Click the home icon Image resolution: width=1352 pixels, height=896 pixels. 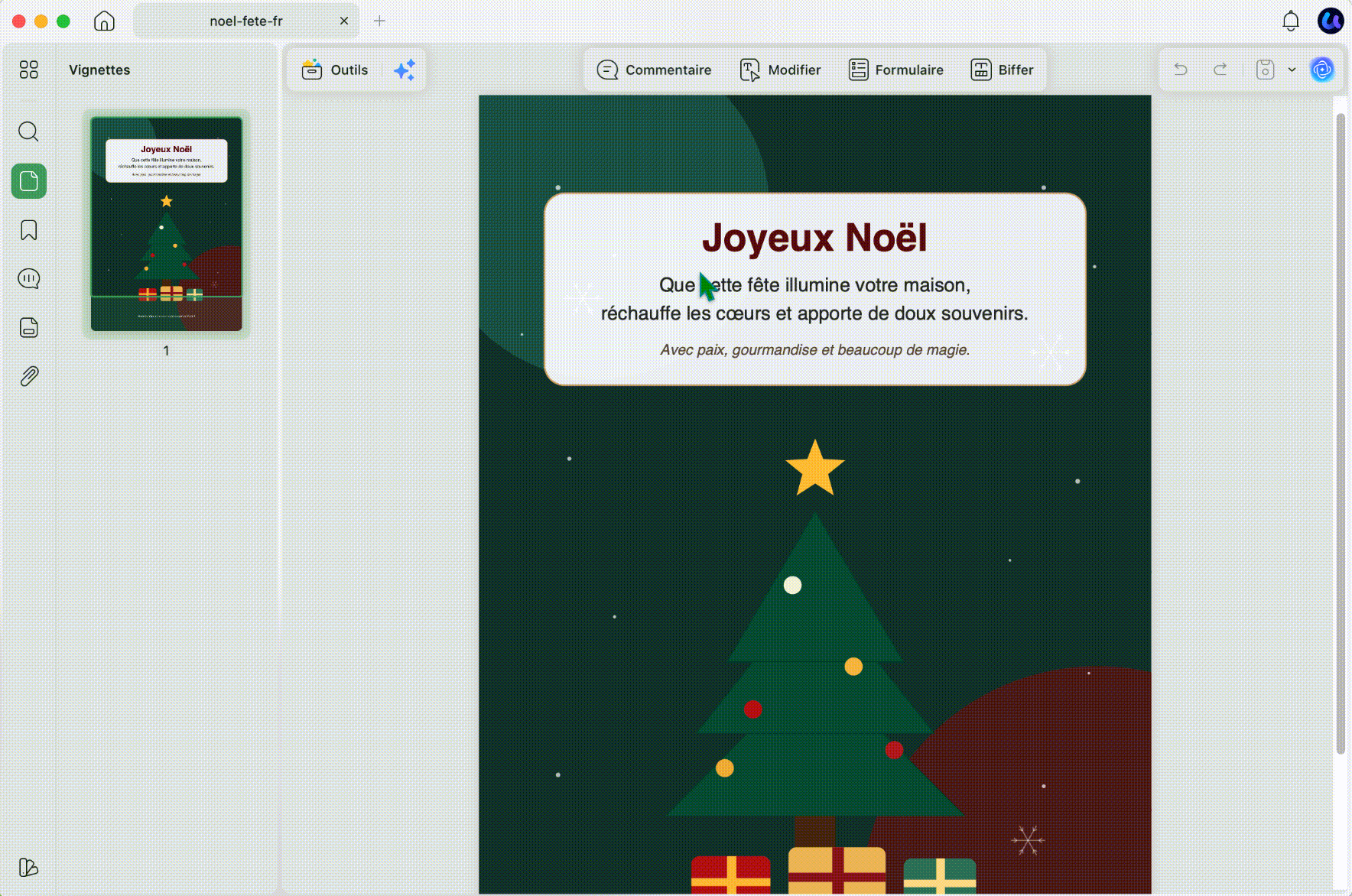104,21
